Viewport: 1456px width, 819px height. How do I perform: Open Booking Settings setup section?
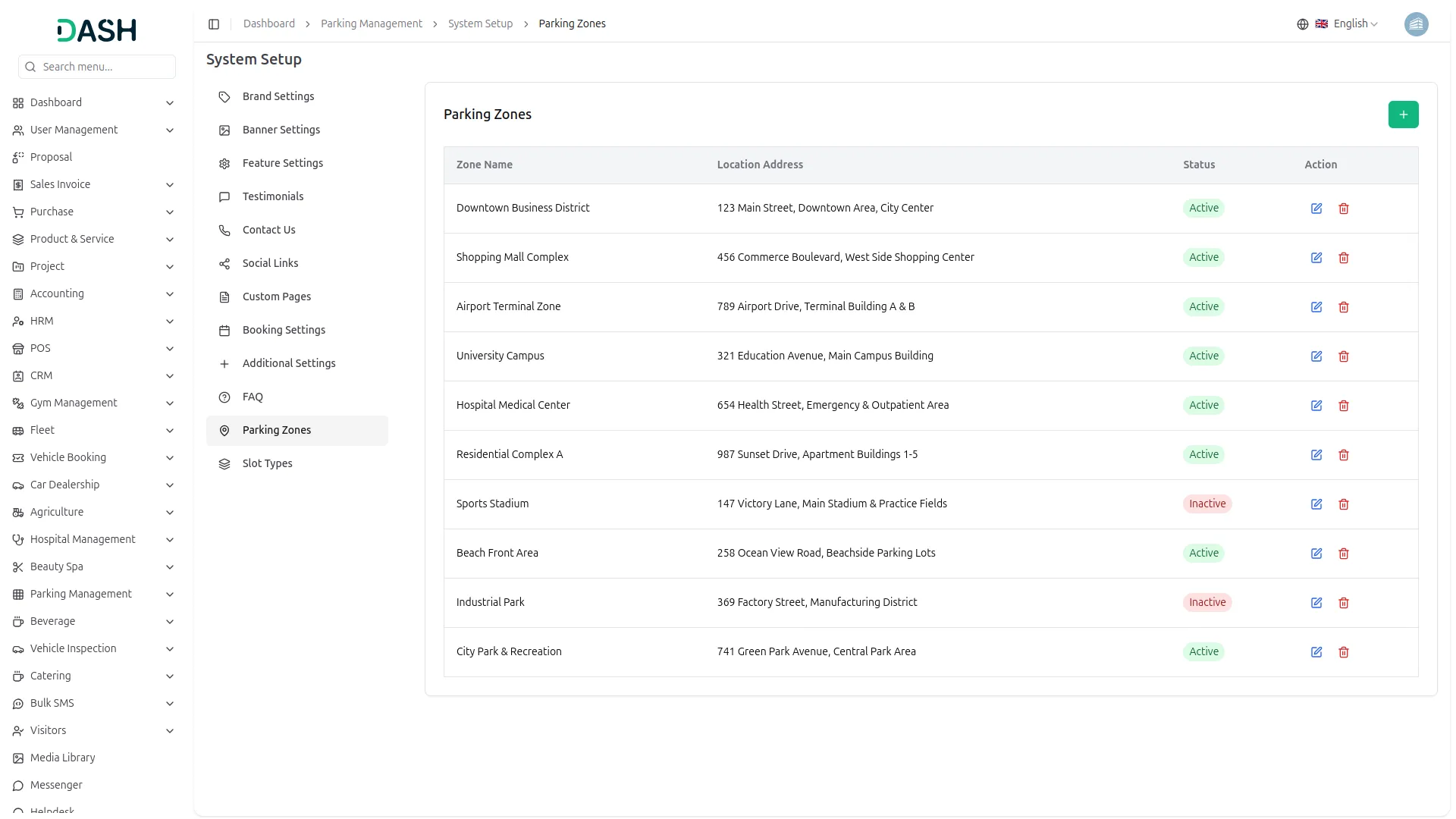click(284, 330)
